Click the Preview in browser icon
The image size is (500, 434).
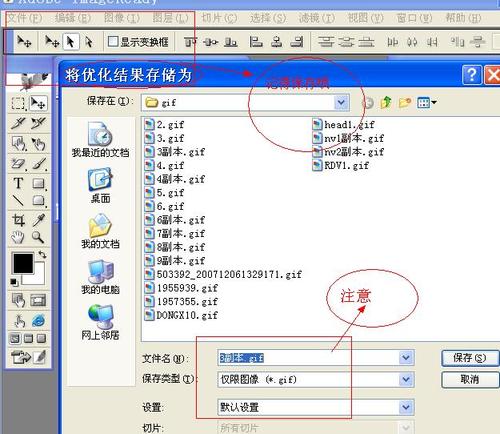pos(38,321)
